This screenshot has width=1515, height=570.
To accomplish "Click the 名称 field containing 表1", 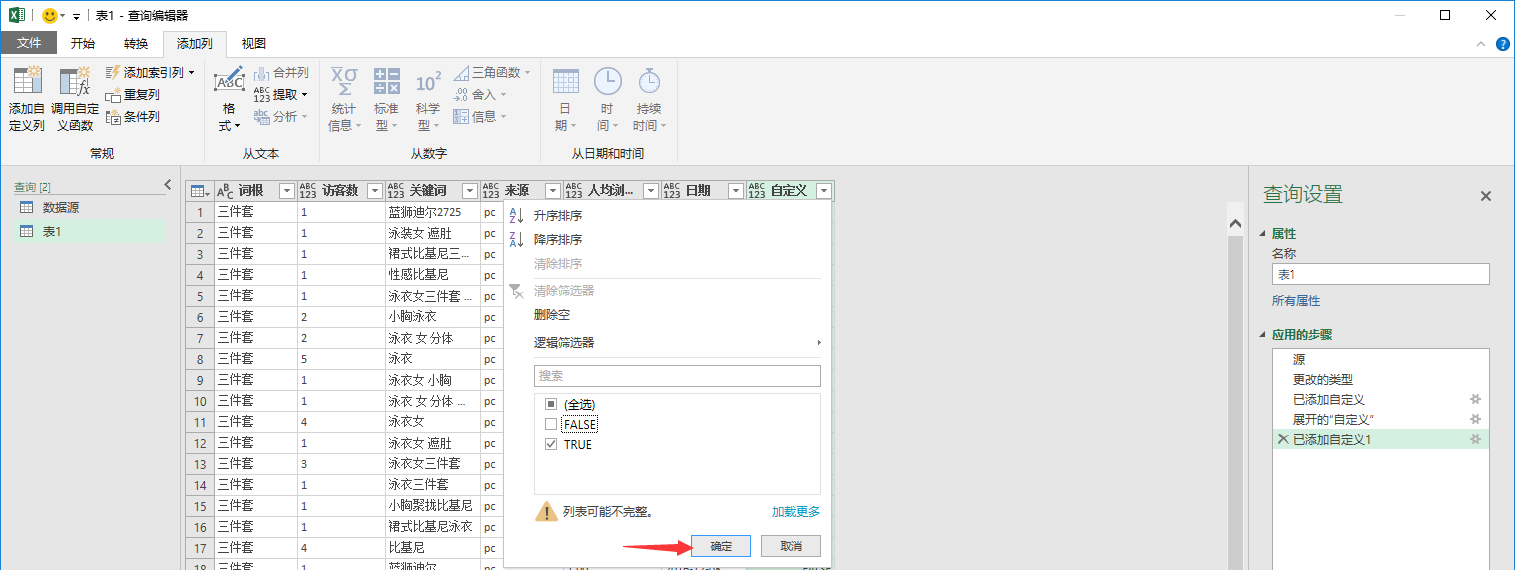I will (x=1381, y=274).
